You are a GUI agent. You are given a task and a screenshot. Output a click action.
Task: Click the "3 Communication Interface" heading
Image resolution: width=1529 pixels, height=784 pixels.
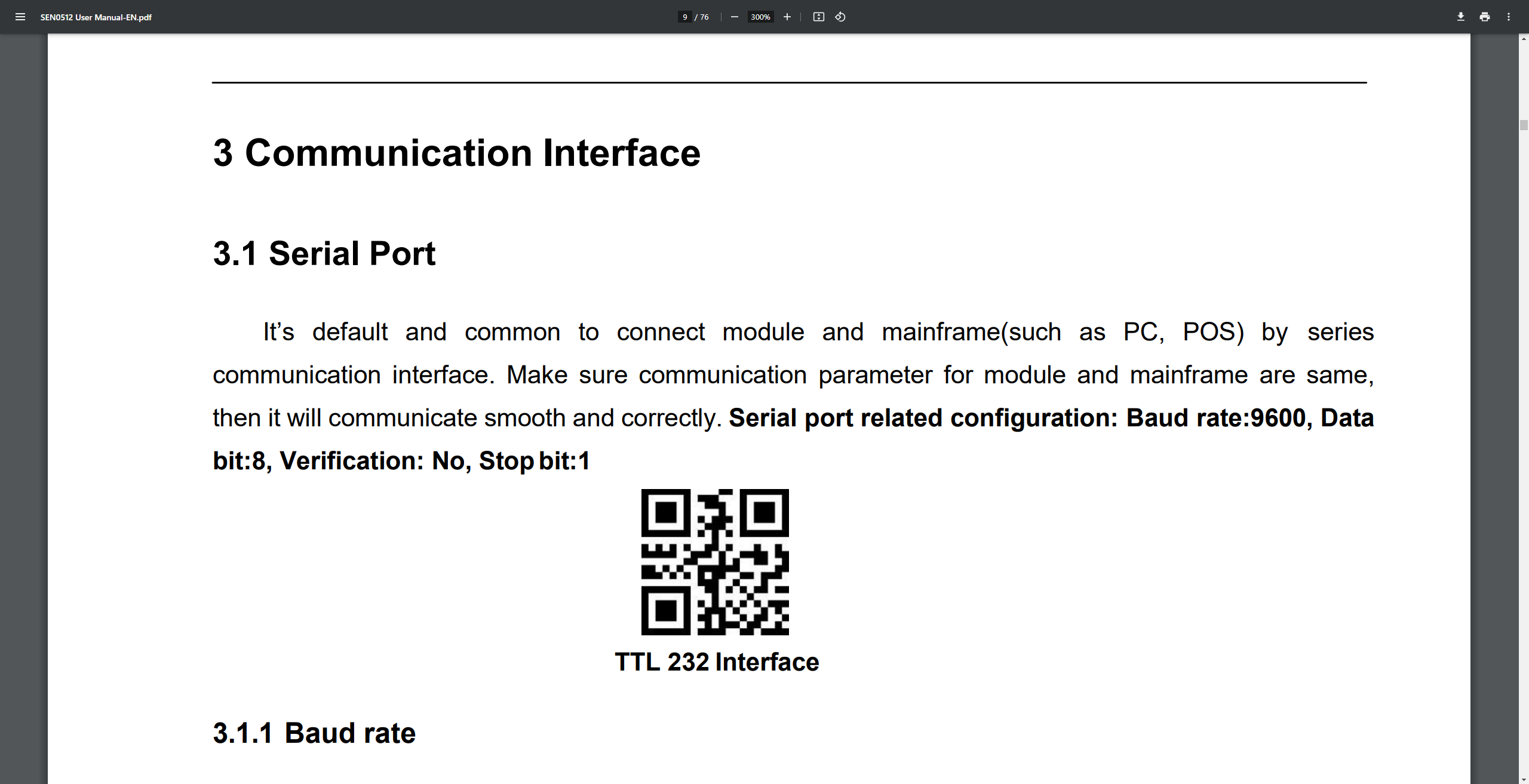(457, 153)
